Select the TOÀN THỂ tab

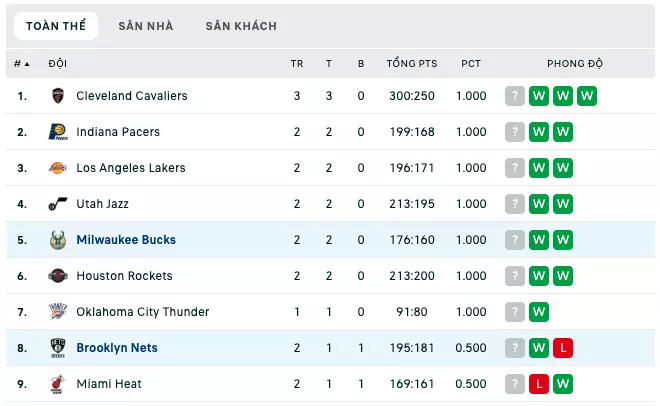(56, 26)
